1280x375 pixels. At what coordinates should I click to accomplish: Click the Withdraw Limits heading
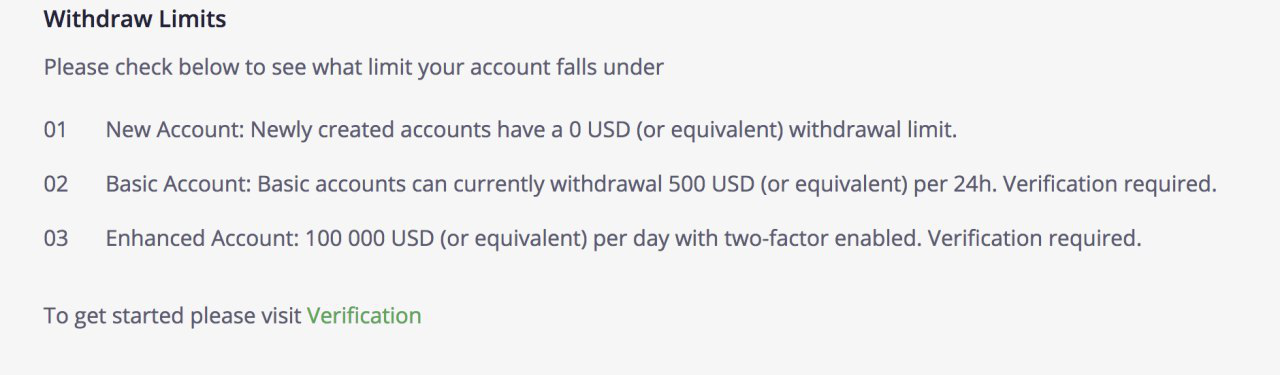point(135,19)
